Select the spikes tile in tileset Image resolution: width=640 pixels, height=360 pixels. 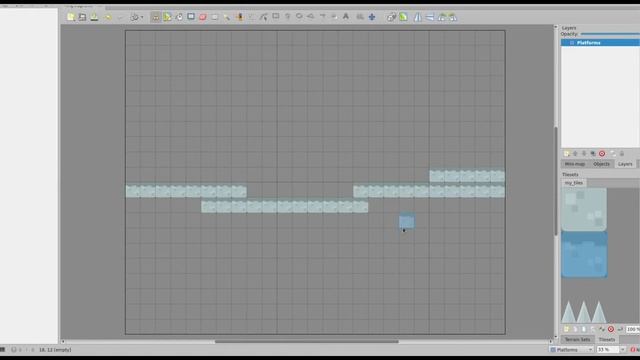tap(584, 311)
